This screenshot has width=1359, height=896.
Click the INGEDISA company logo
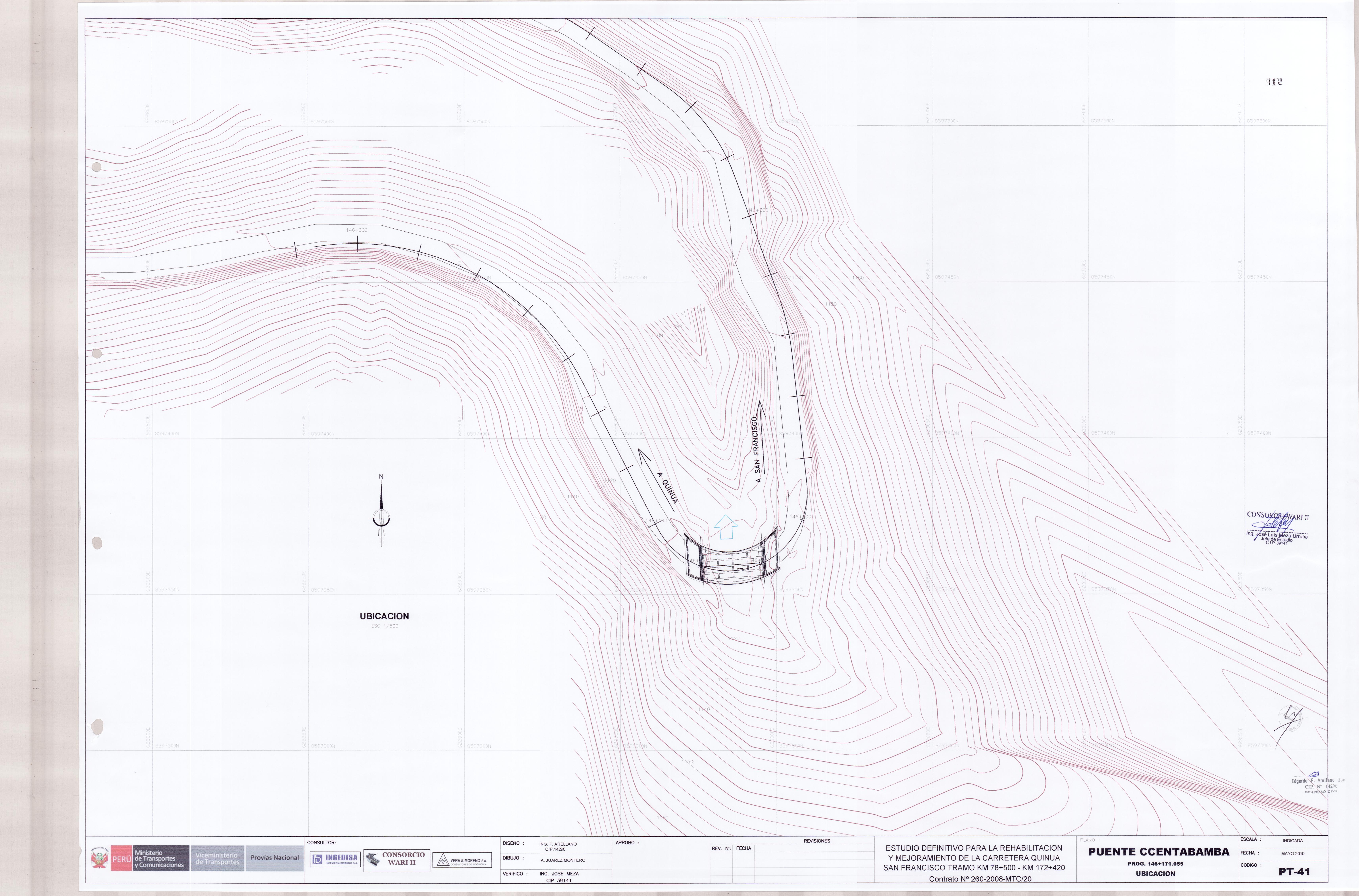pos(335,859)
